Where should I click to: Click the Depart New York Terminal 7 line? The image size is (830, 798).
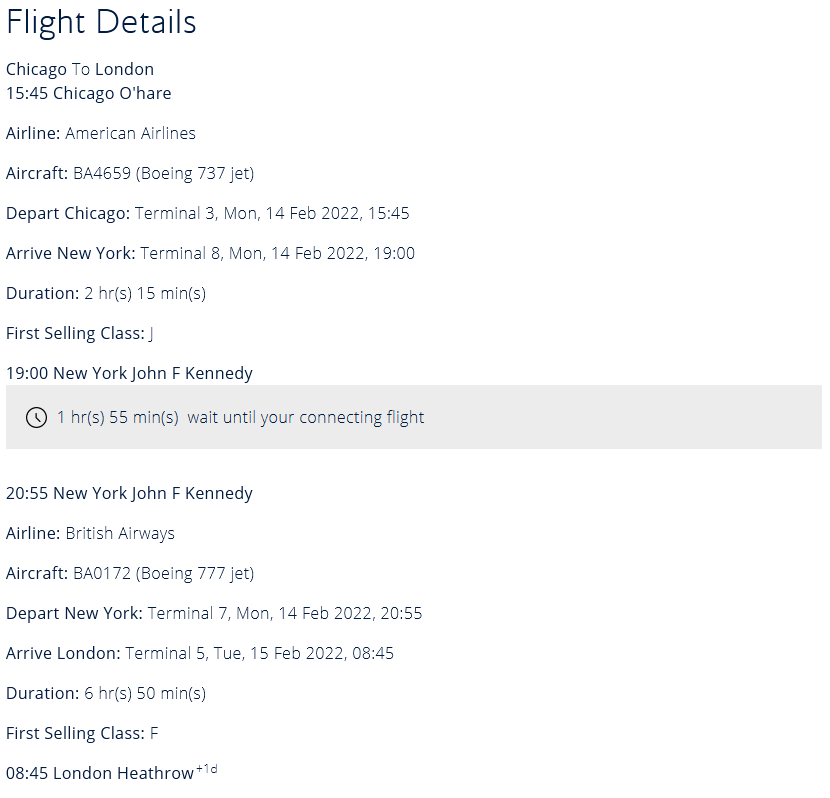[x=214, y=613]
